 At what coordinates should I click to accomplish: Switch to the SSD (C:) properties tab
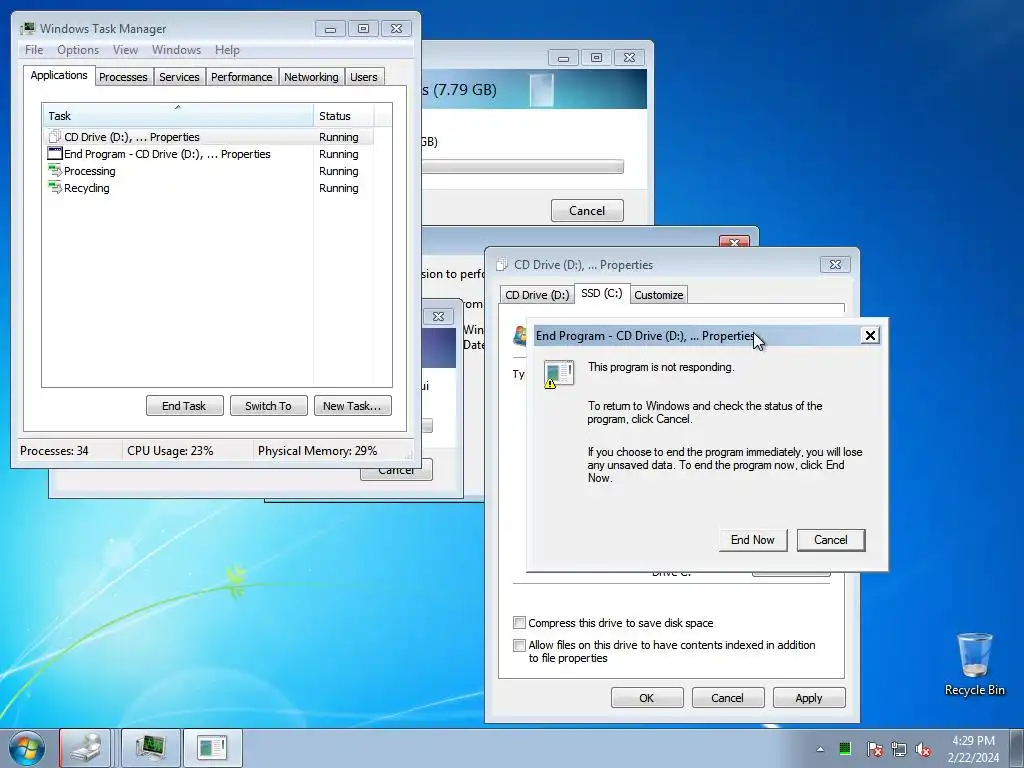pos(601,293)
